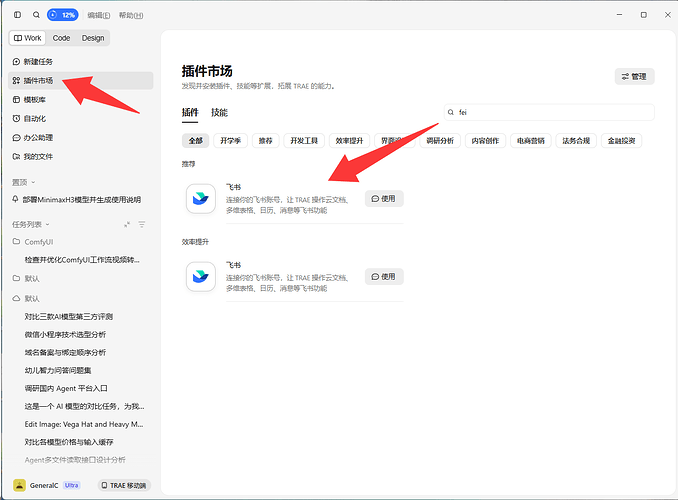
Task: Expand the 任务列表 dropdown chevron
Action: click(48, 224)
